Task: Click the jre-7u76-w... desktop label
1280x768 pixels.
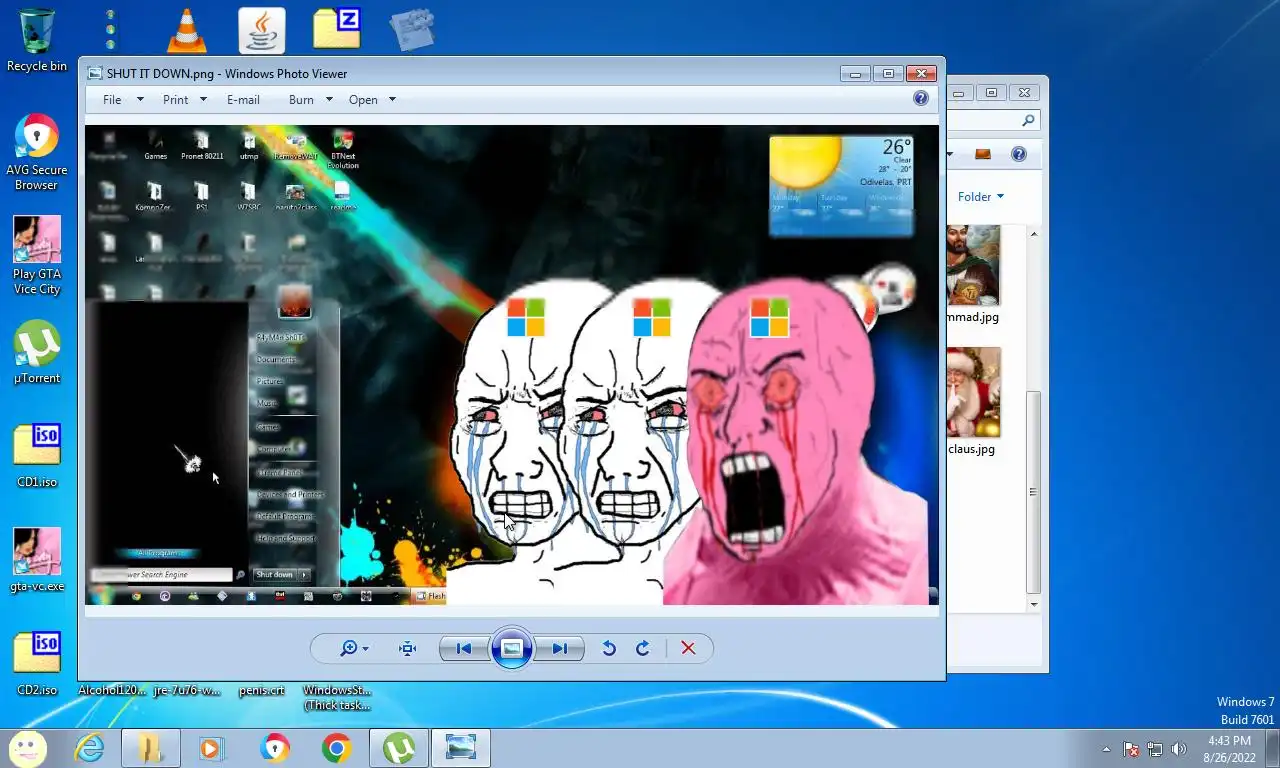Action: (x=187, y=690)
